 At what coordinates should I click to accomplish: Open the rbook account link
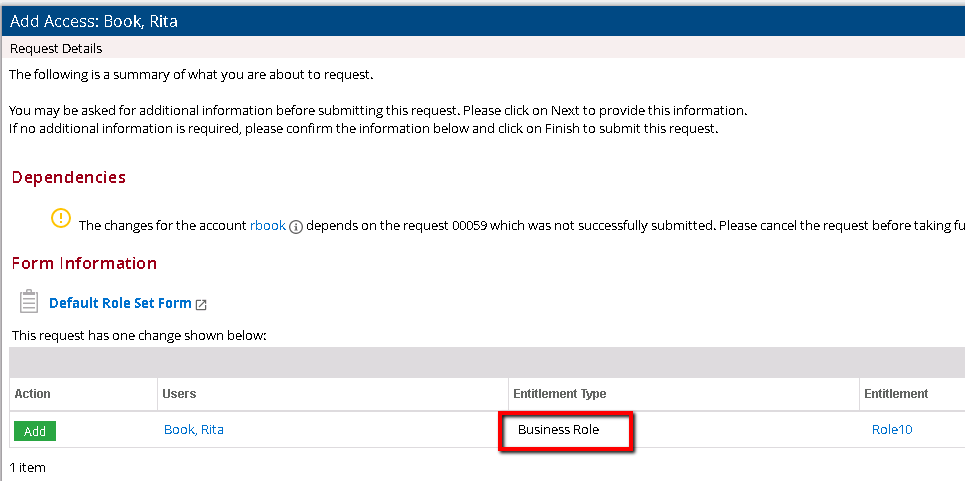[267, 226]
